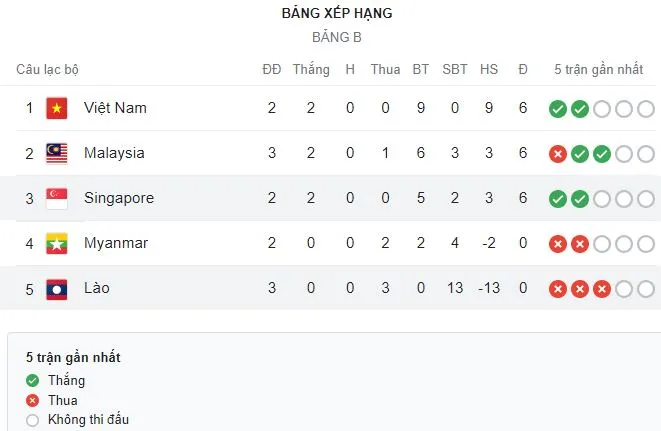
Task: Click Lào's third red loss icon
Action: (601, 289)
